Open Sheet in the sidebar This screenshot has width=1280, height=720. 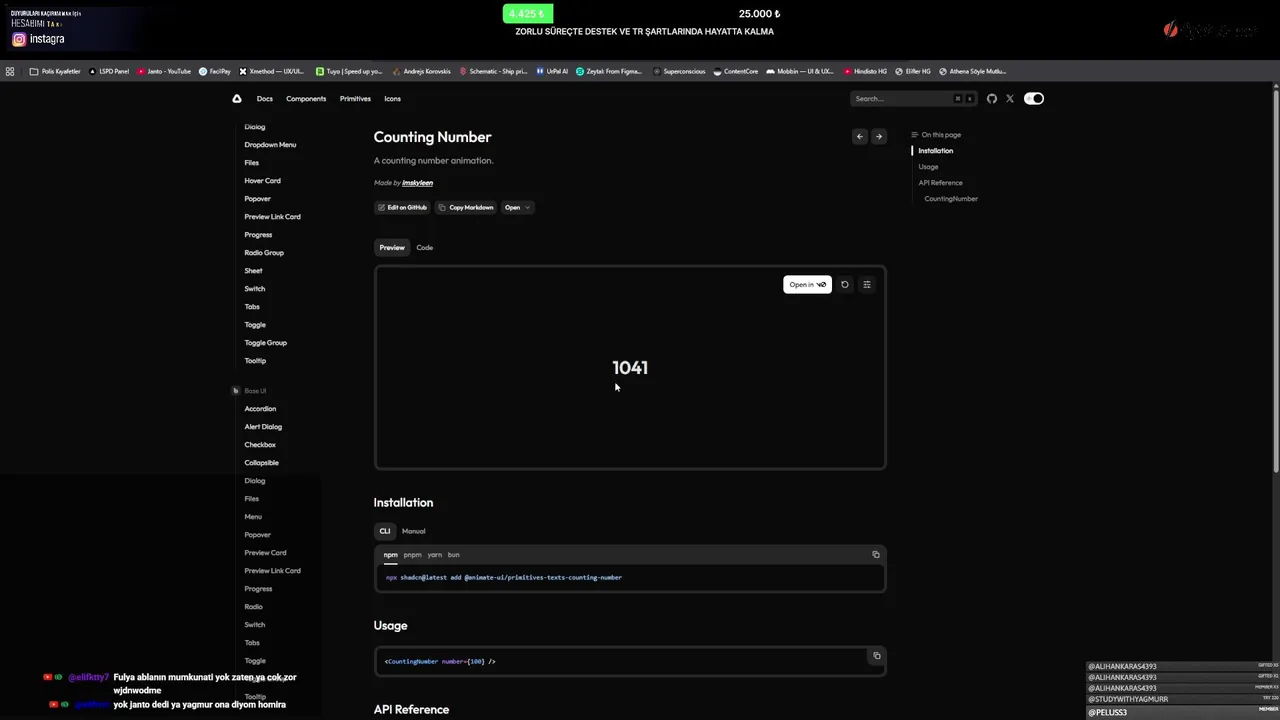tap(253, 270)
